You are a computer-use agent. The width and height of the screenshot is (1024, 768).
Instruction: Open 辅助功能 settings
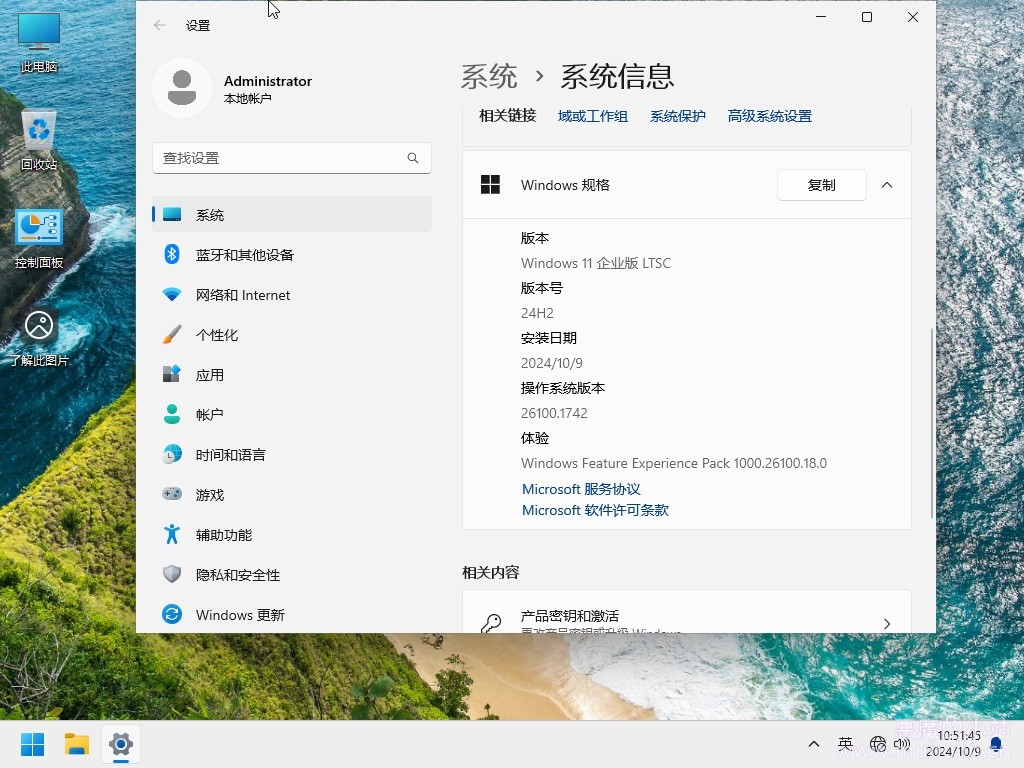tap(292, 534)
